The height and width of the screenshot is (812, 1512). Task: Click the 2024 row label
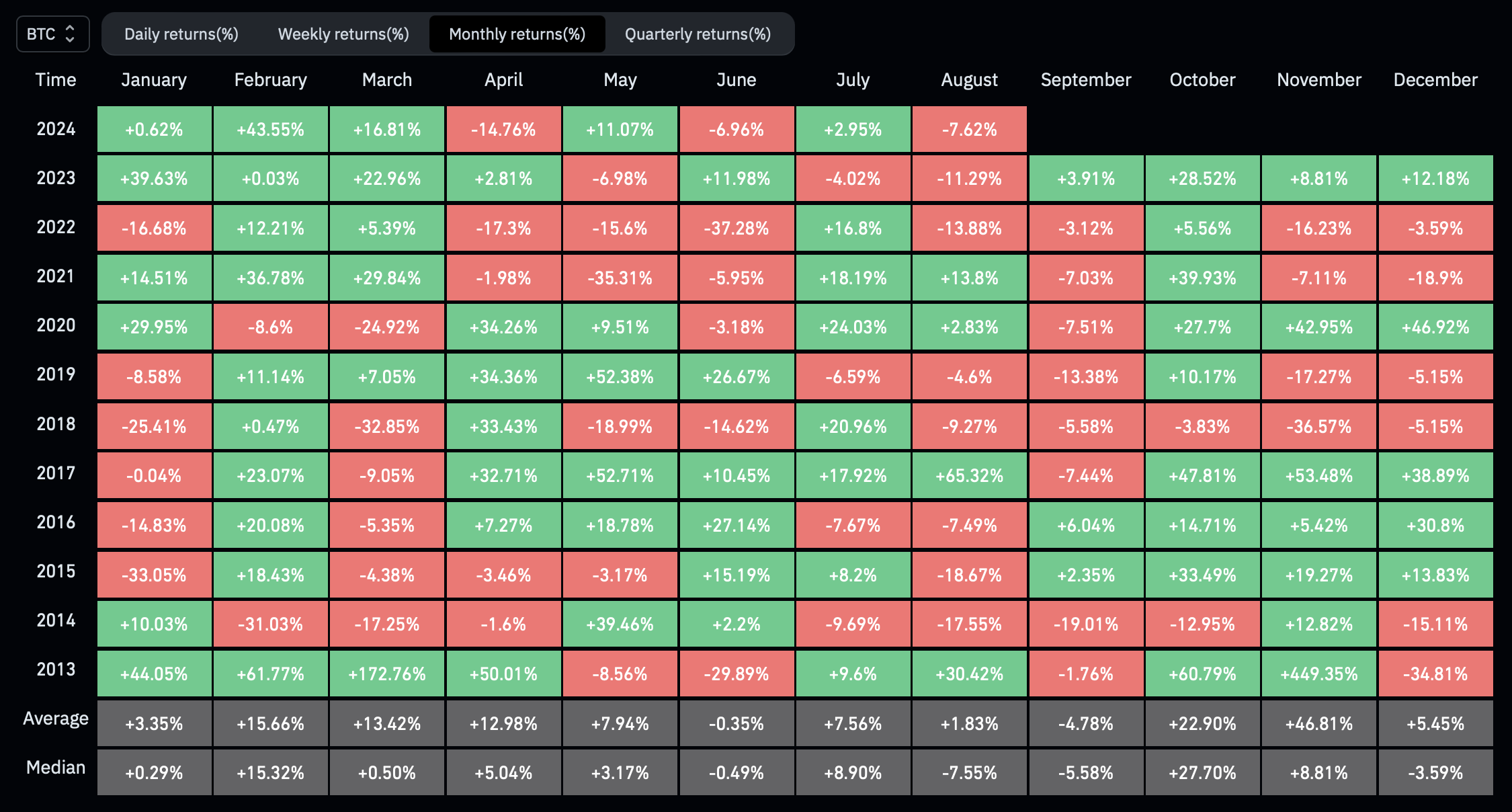pyautogui.click(x=56, y=129)
